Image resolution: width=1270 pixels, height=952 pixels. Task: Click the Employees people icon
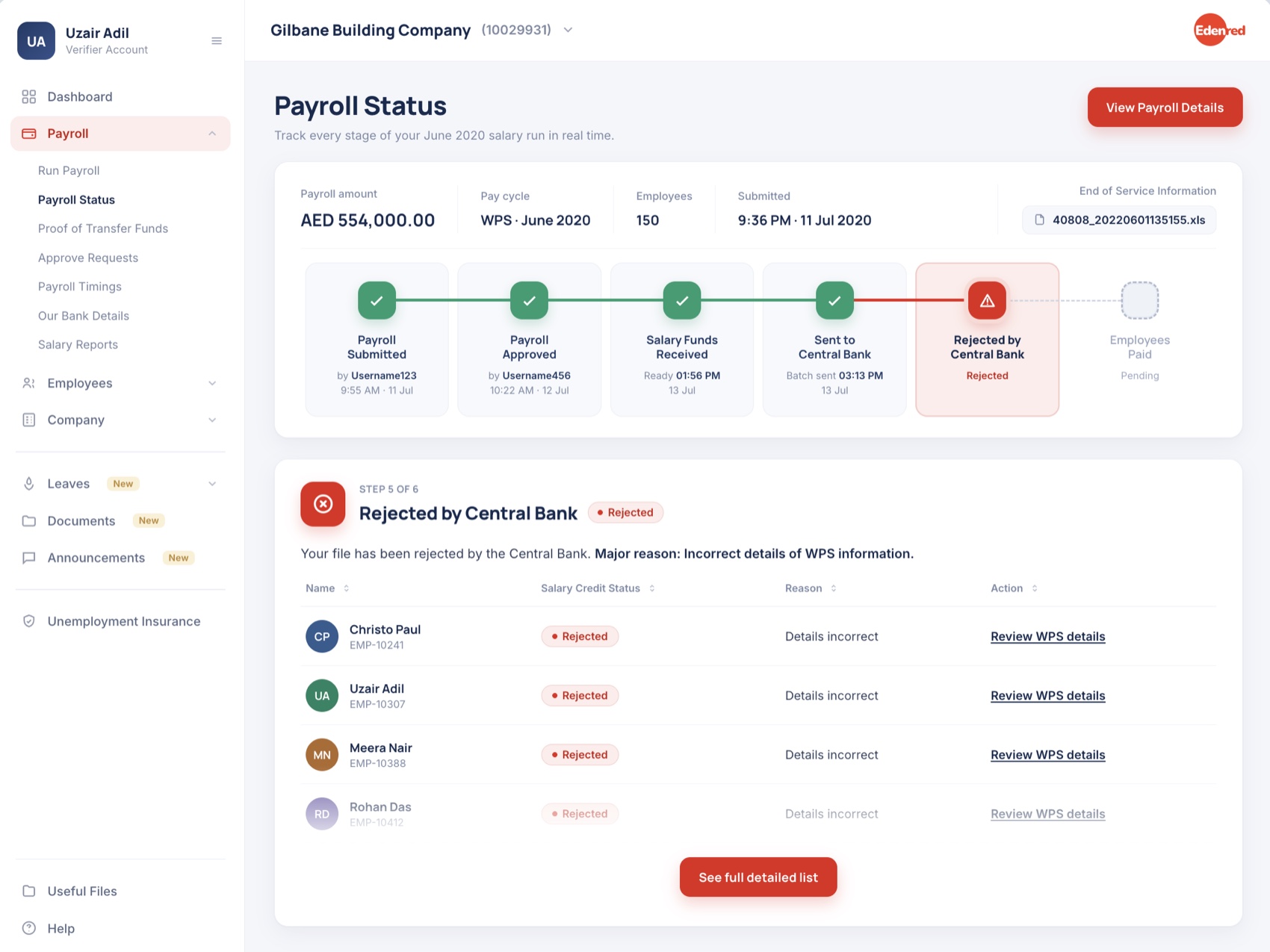[x=29, y=383]
